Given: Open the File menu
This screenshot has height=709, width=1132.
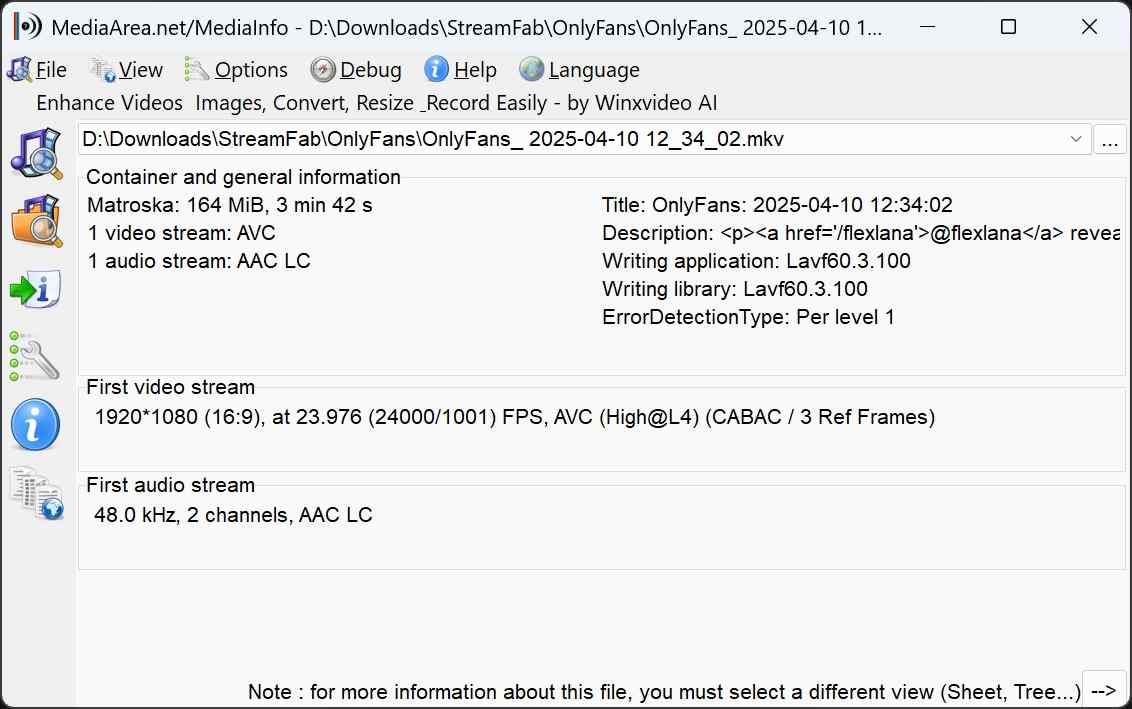Looking at the screenshot, I should coord(38,70).
